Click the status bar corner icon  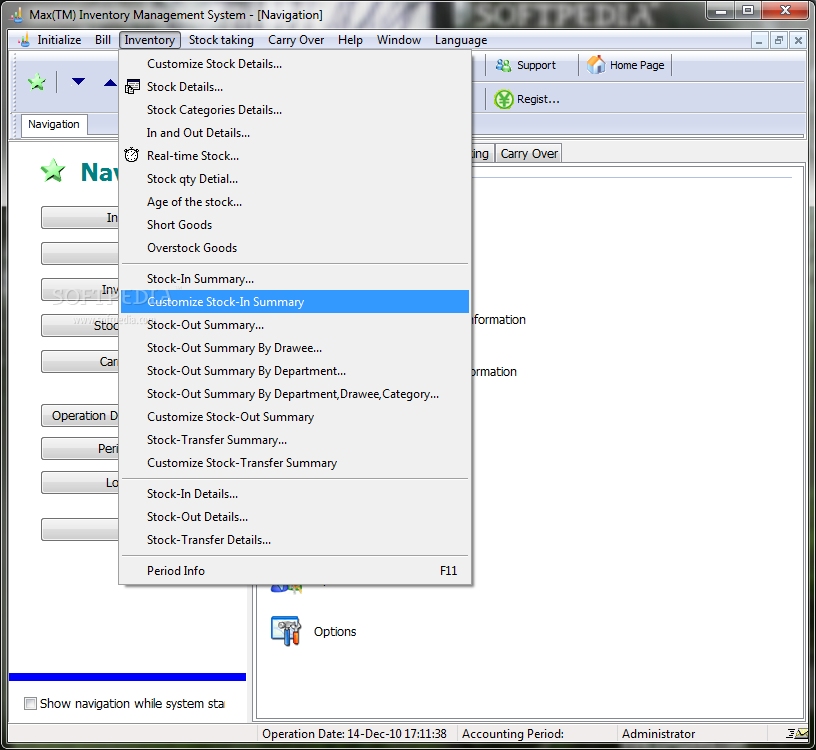[x=797, y=733]
